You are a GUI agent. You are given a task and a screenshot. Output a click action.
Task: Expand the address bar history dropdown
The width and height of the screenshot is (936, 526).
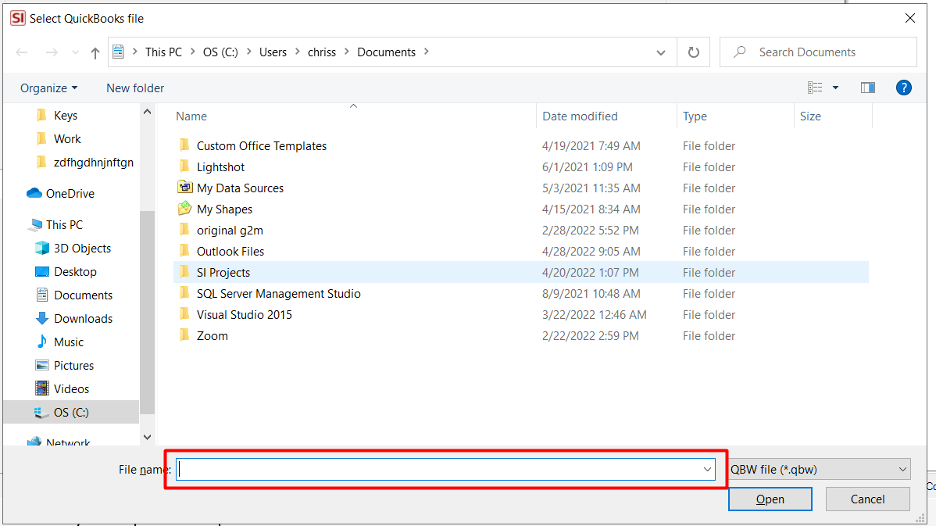661,52
